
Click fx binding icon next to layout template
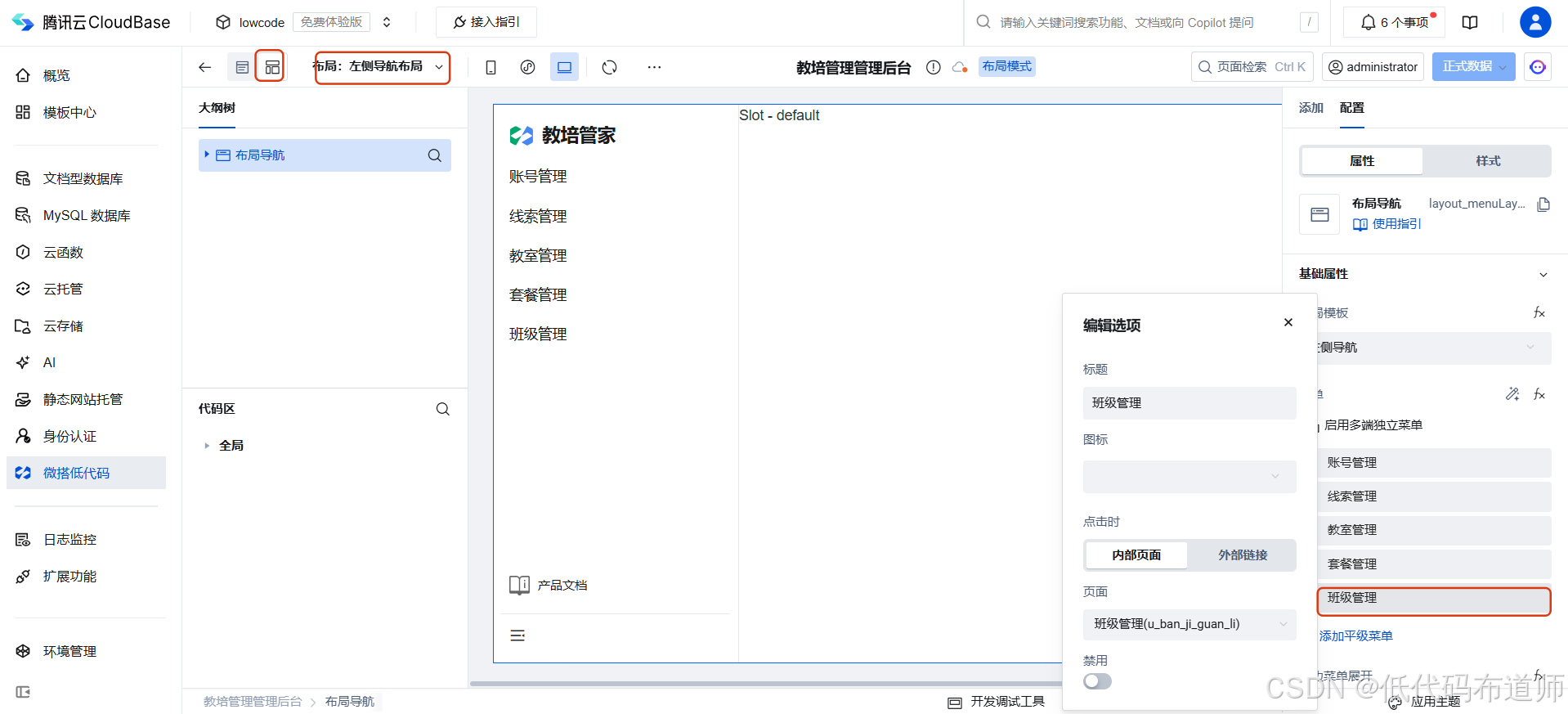point(1539,312)
